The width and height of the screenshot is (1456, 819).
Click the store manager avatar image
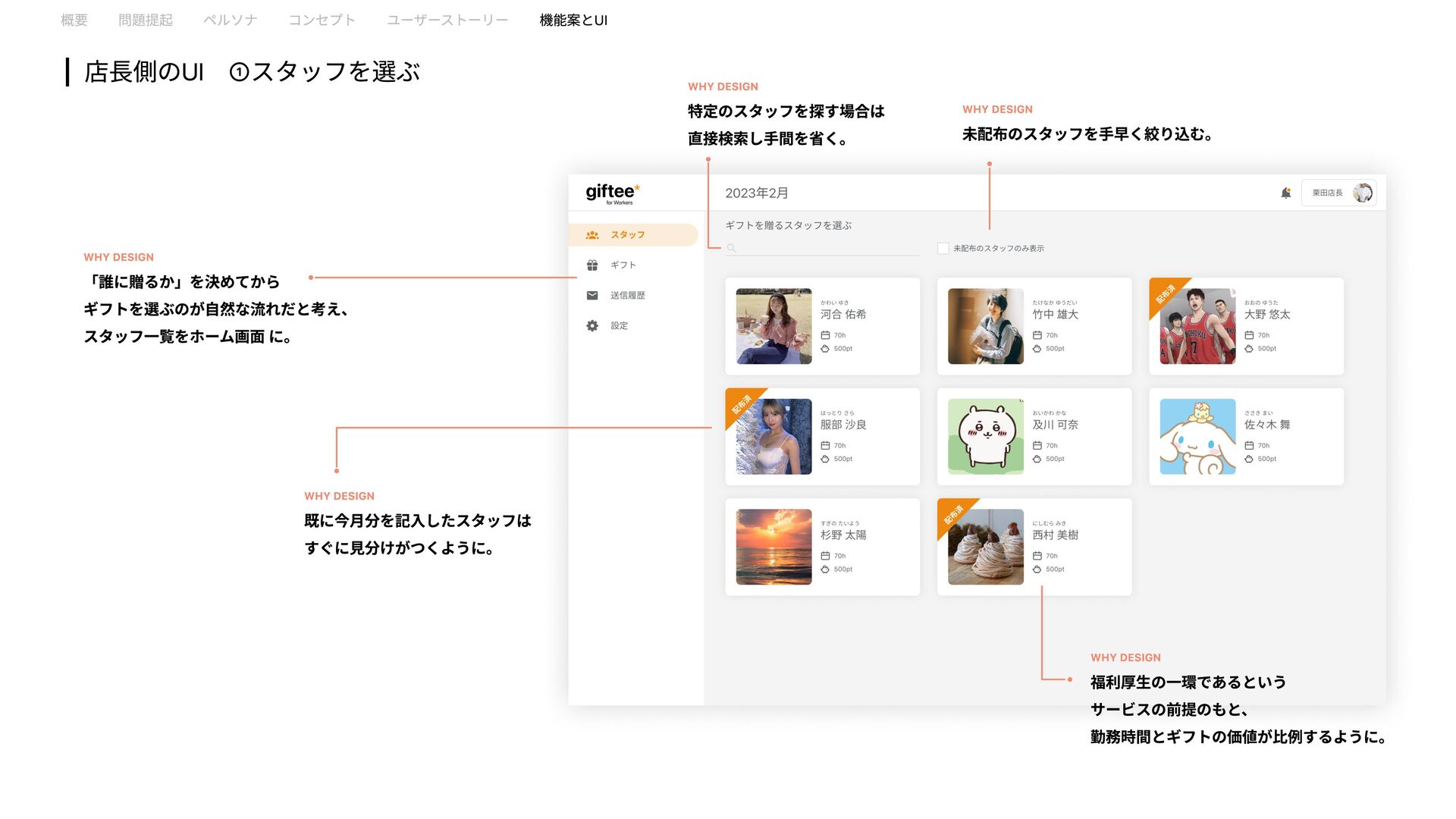(1363, 193)
